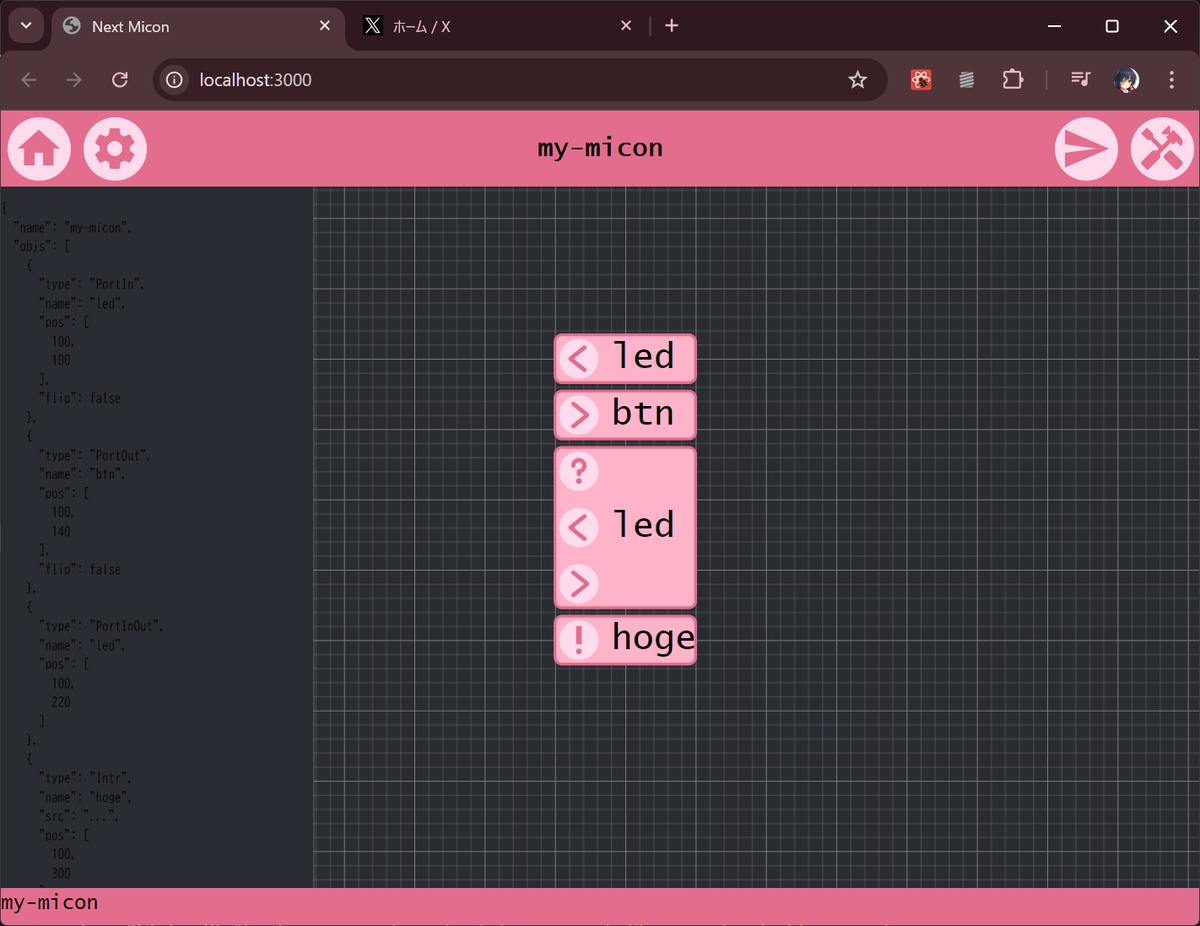Select the left-arrow port icon on top led block

578,358
